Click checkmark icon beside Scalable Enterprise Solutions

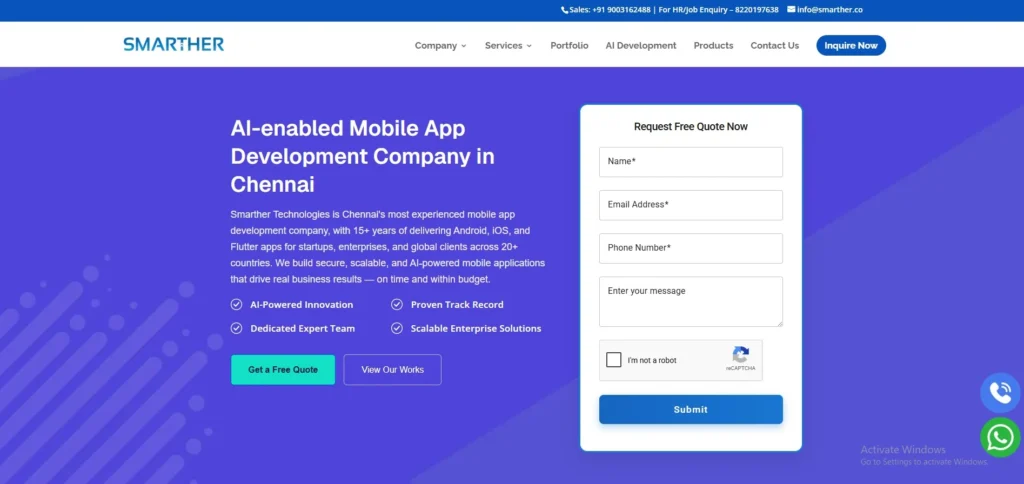(396, 329)
